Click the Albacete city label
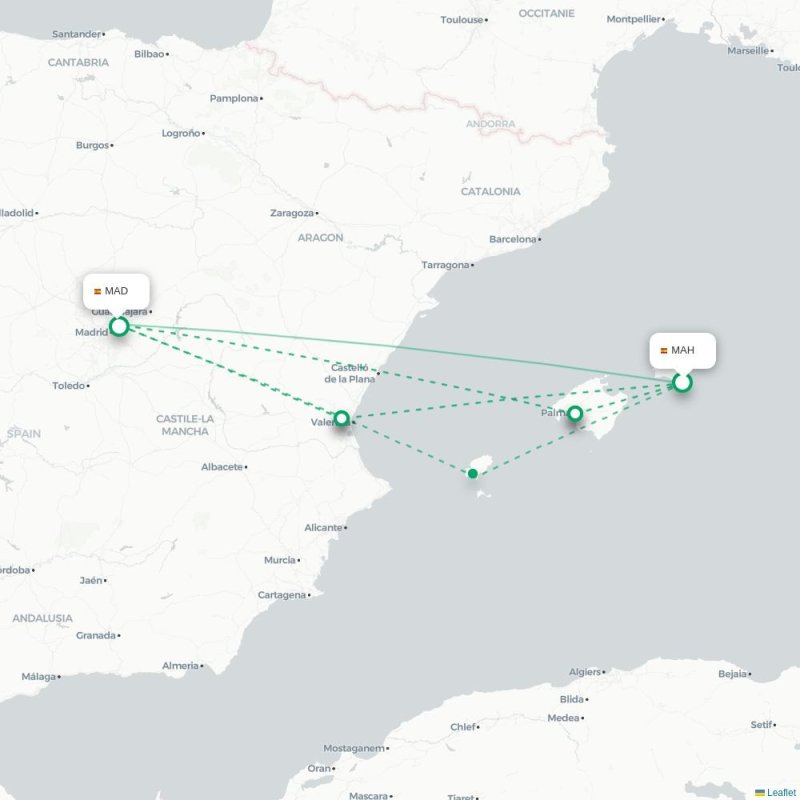This screenshot has height=800, width=800. tap(222, 467)
